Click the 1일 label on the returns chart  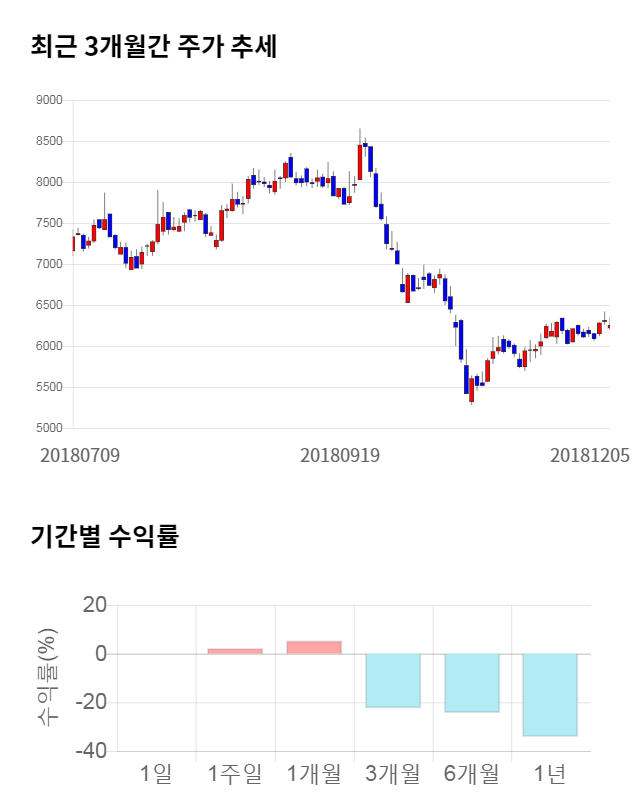tap(156, 773)
